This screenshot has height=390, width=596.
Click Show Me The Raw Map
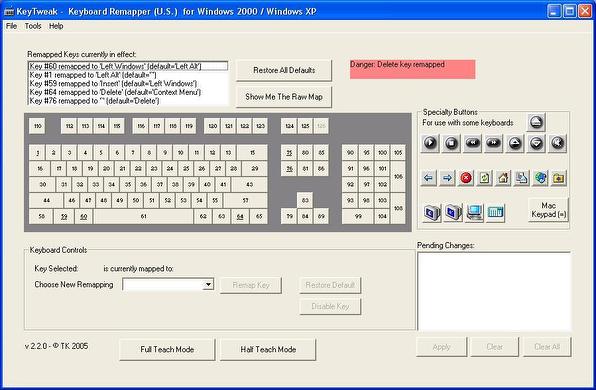coord(284,97)
